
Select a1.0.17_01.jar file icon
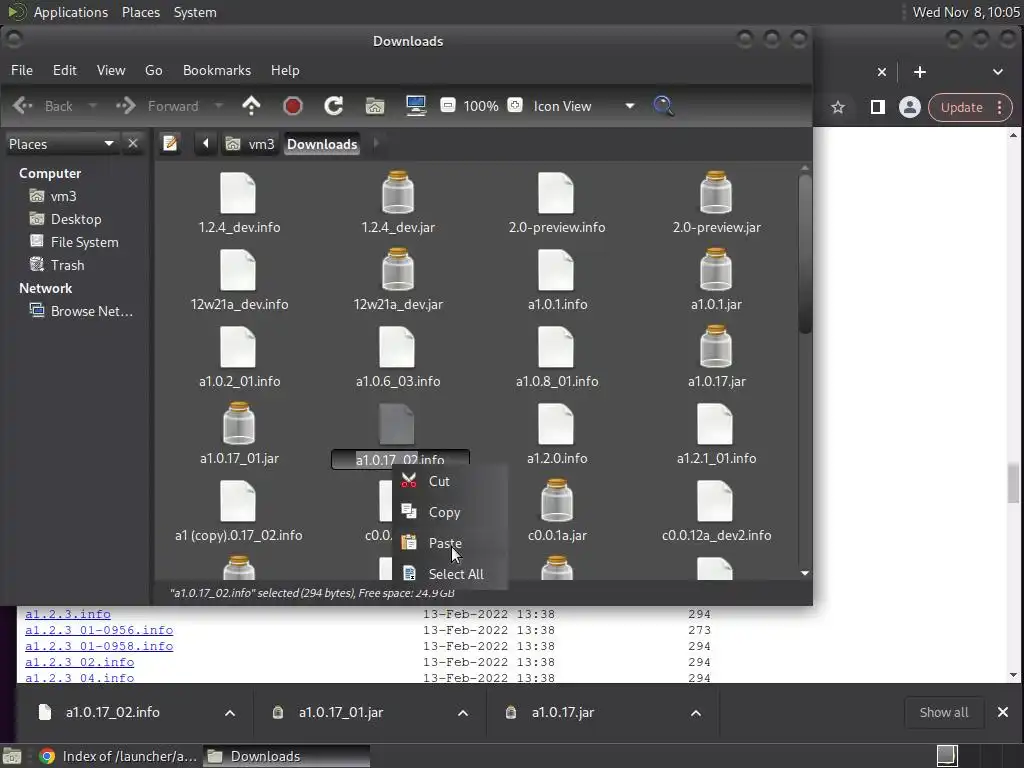(x=238, y=423)
